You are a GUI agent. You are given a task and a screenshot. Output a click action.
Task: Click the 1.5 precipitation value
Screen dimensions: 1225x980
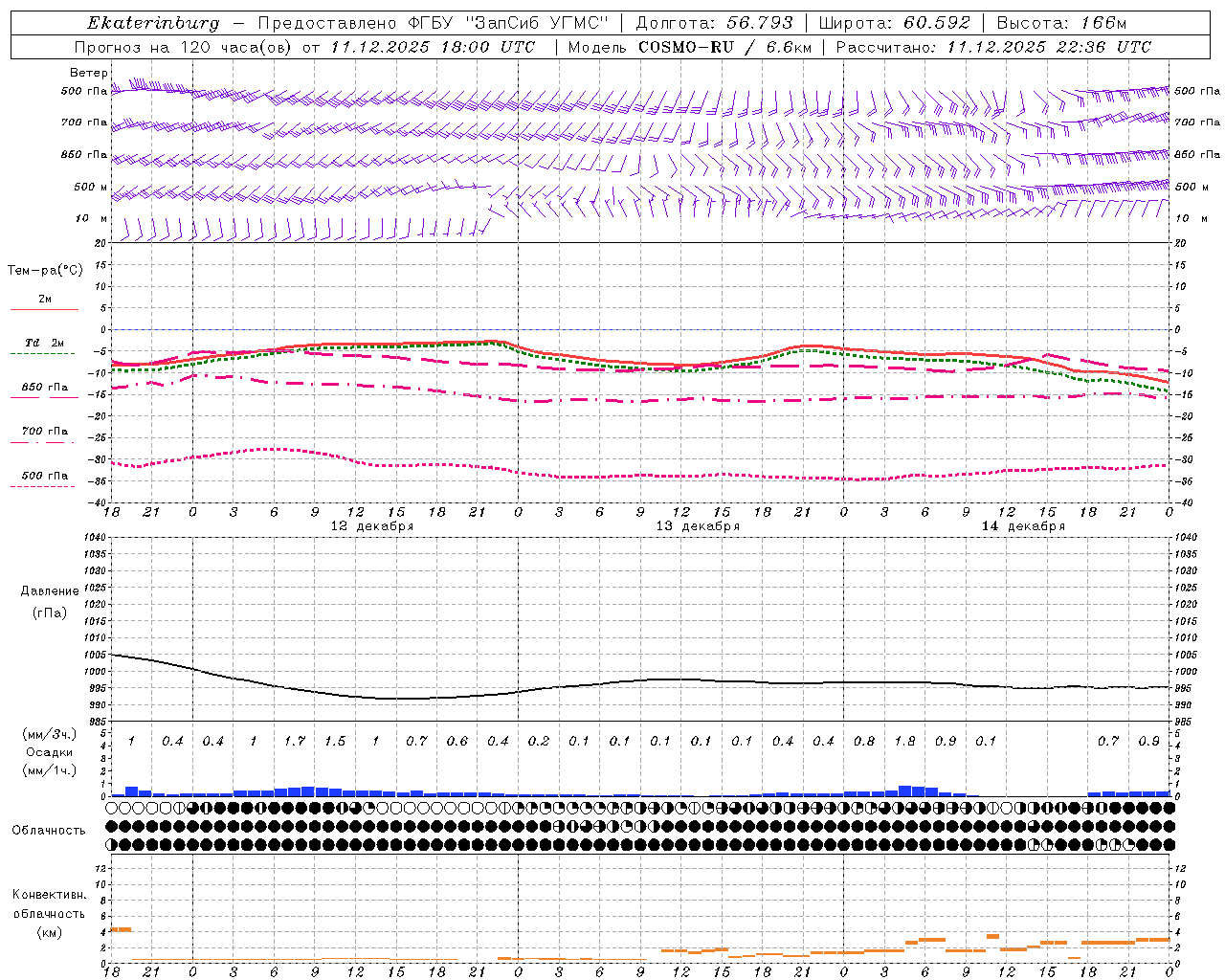(x=335, y=742)
